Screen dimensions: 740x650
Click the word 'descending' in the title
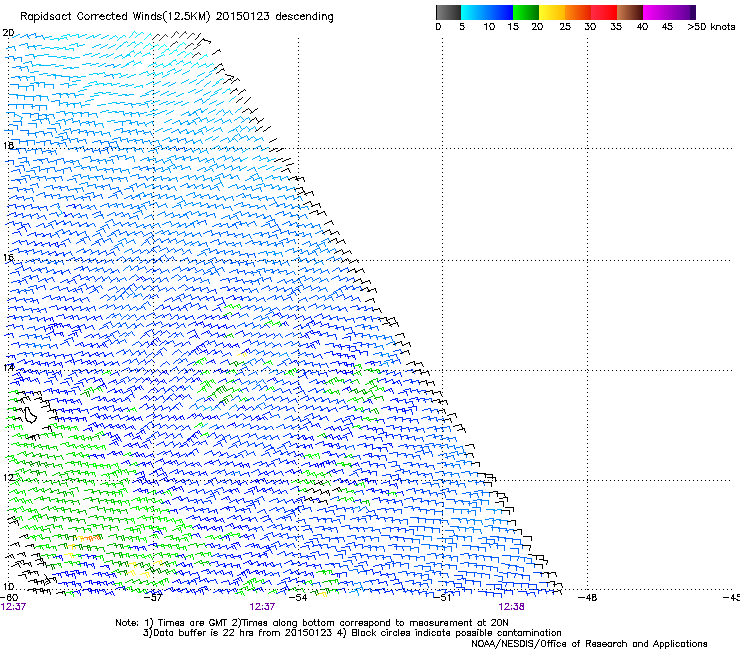coord(304,17)
